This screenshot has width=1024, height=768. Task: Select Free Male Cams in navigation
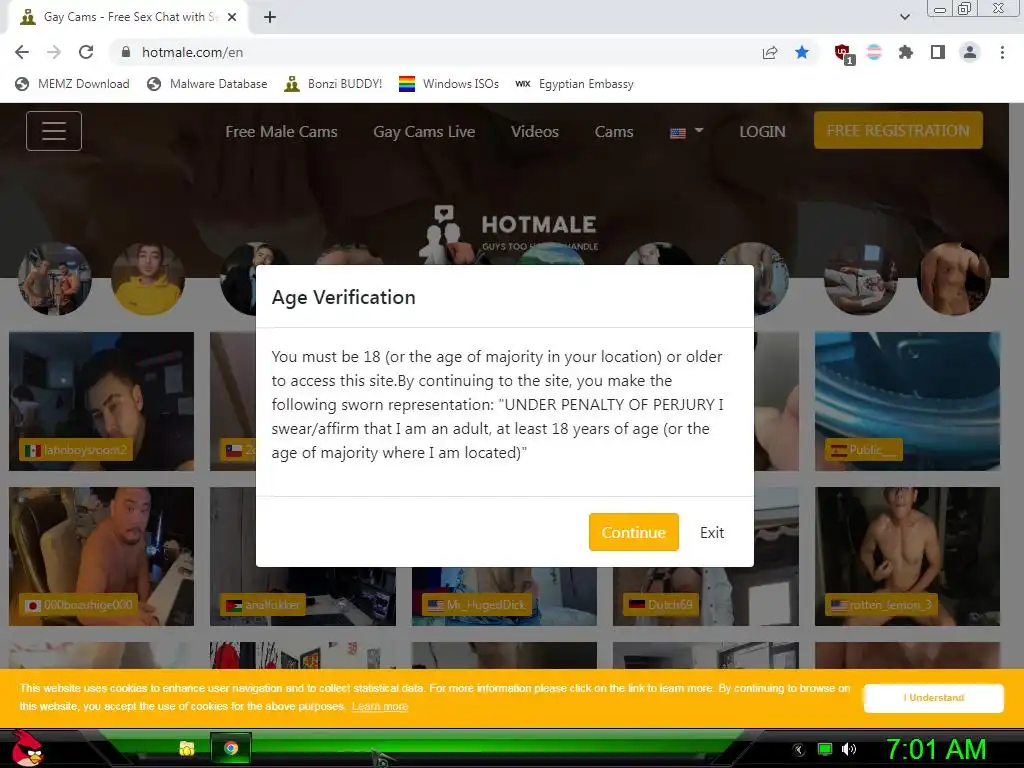pos(281,131)
